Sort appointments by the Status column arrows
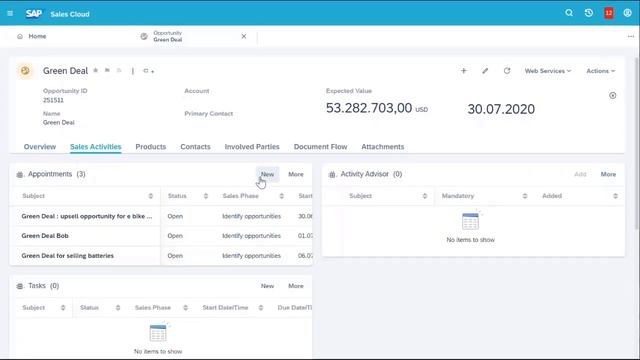 [x=206, y=196]
